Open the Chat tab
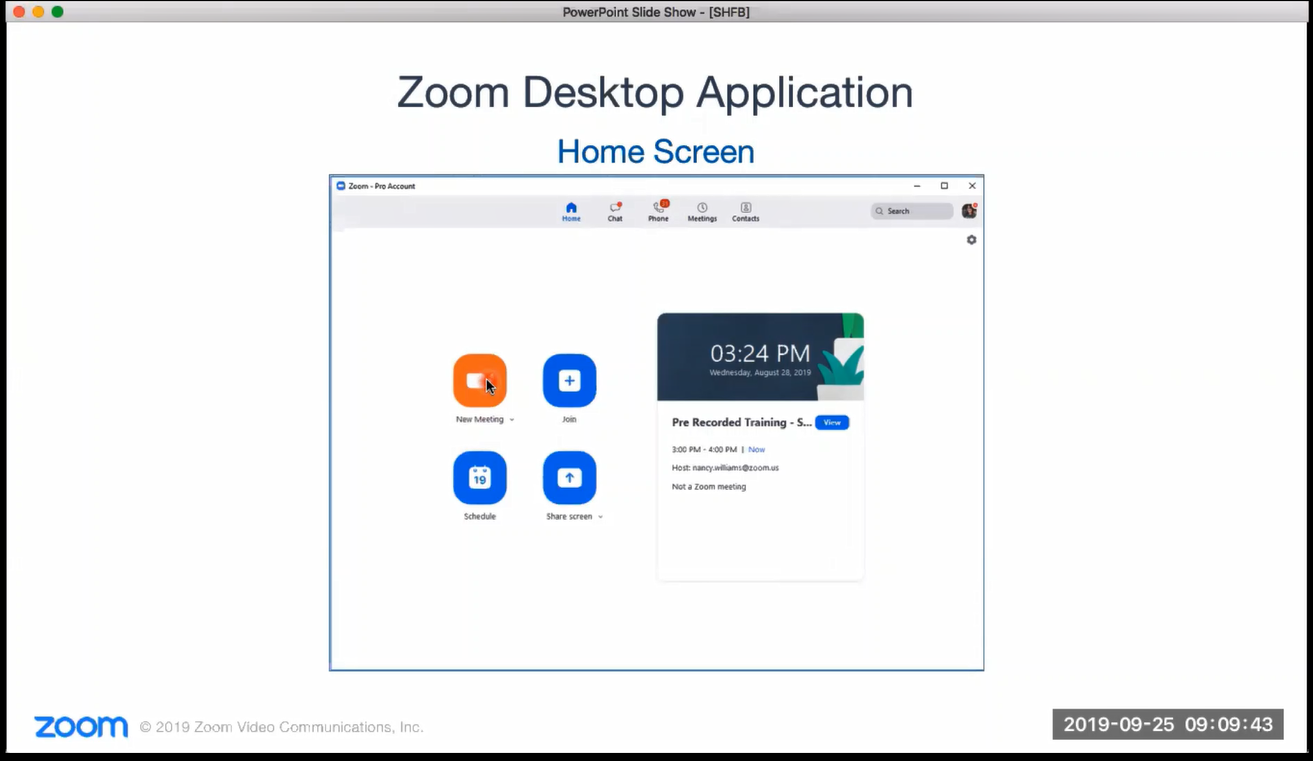Viewport: 1313px width, 761px height. point(615,212)
